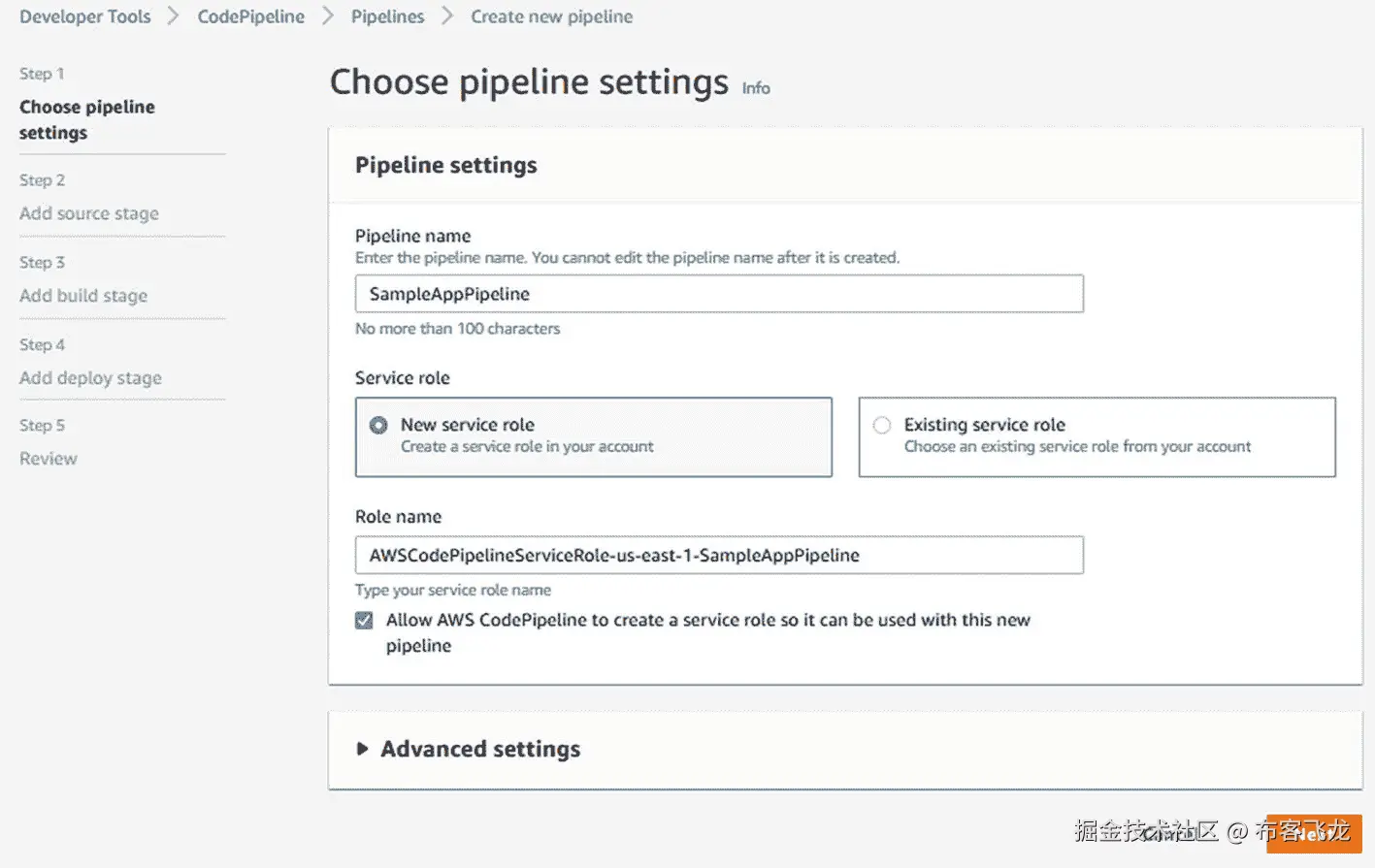Jump to Add source stage step
Viewport: 1375px width, 868px height.
pyautogui.click(x=89, y=213)
